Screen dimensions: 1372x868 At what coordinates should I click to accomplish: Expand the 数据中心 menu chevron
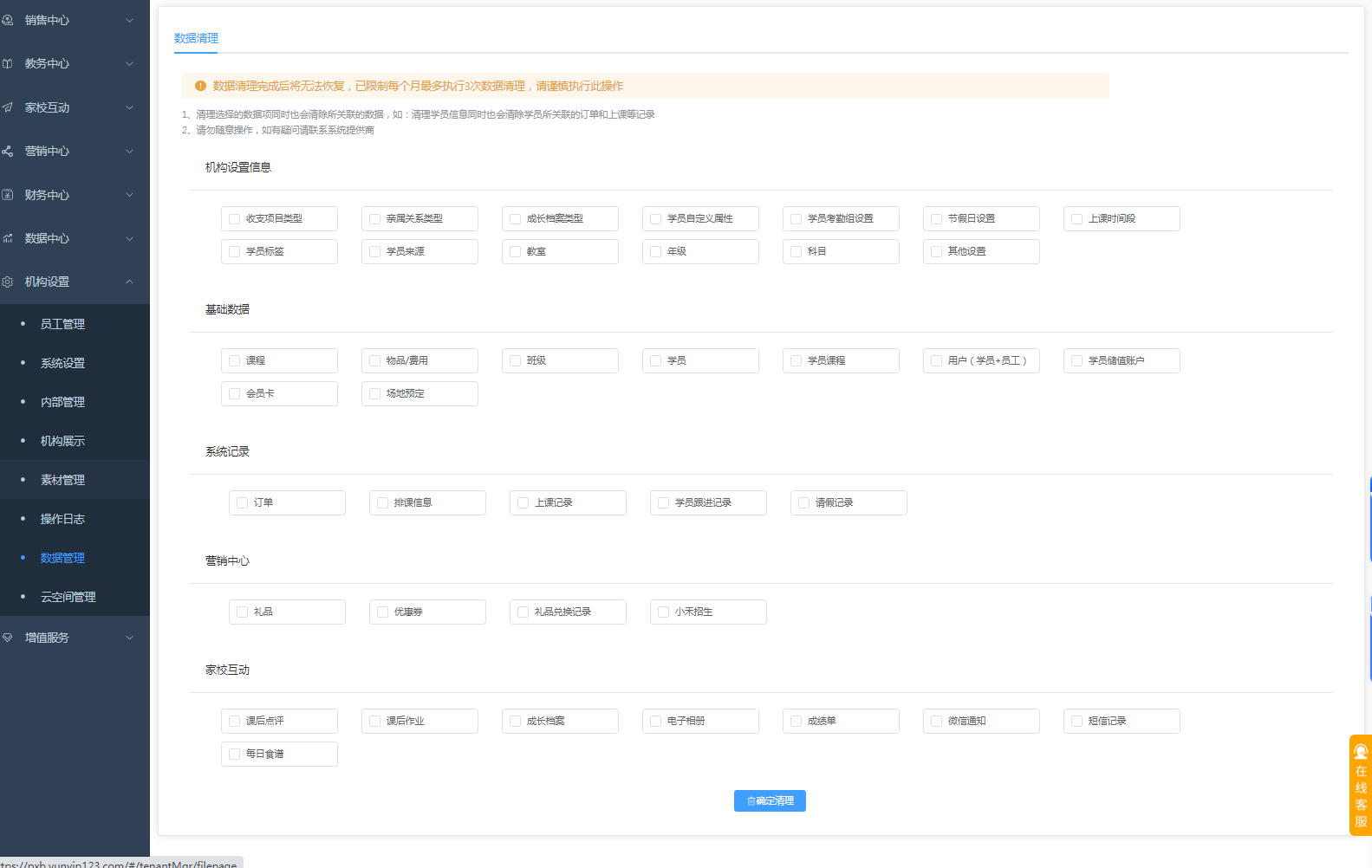[x=130, y=238]
